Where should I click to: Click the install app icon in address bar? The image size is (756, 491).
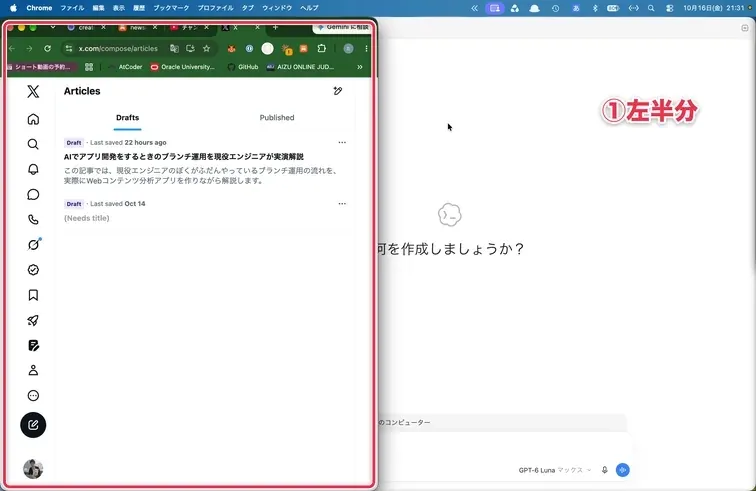190,48
